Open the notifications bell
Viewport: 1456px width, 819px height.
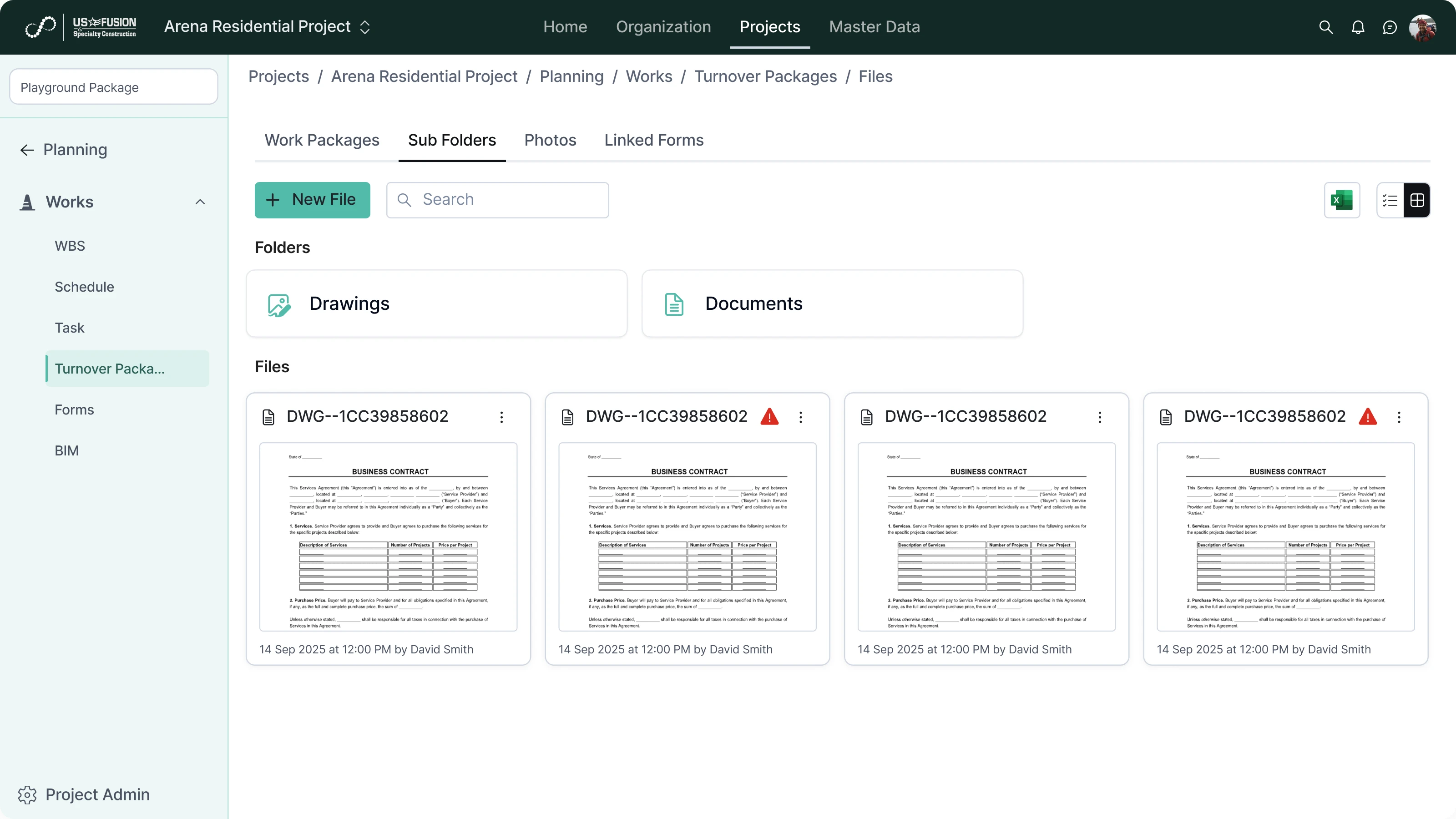point(1358,27)
